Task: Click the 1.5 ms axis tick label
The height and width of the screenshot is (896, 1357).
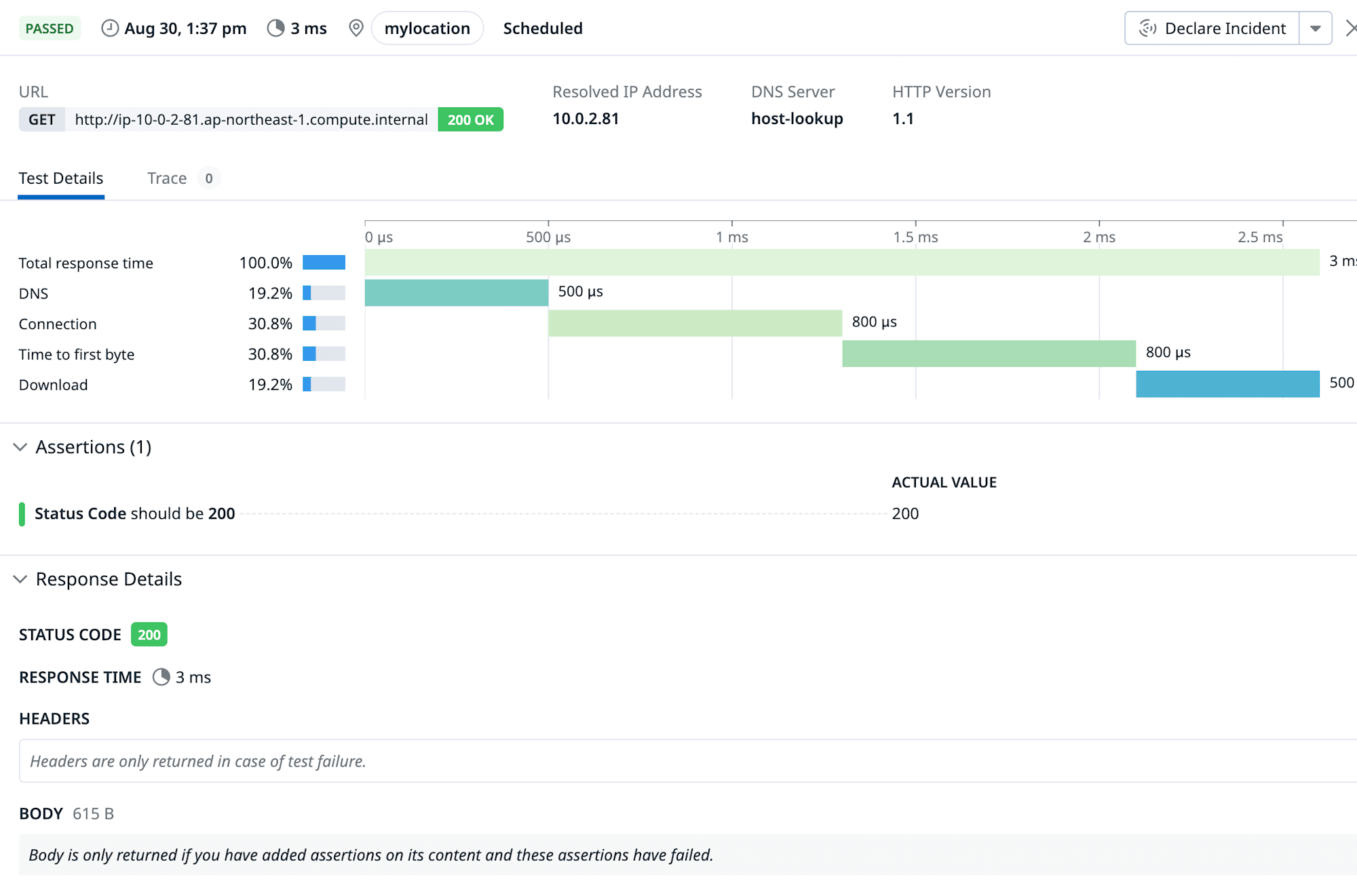Action: click(915, 237)
